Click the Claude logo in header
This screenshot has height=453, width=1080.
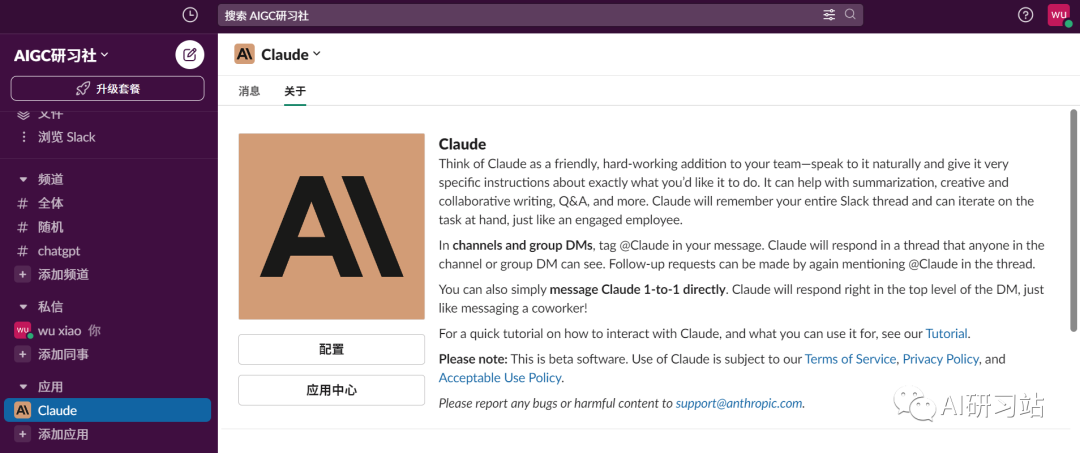tap(245, 54)
